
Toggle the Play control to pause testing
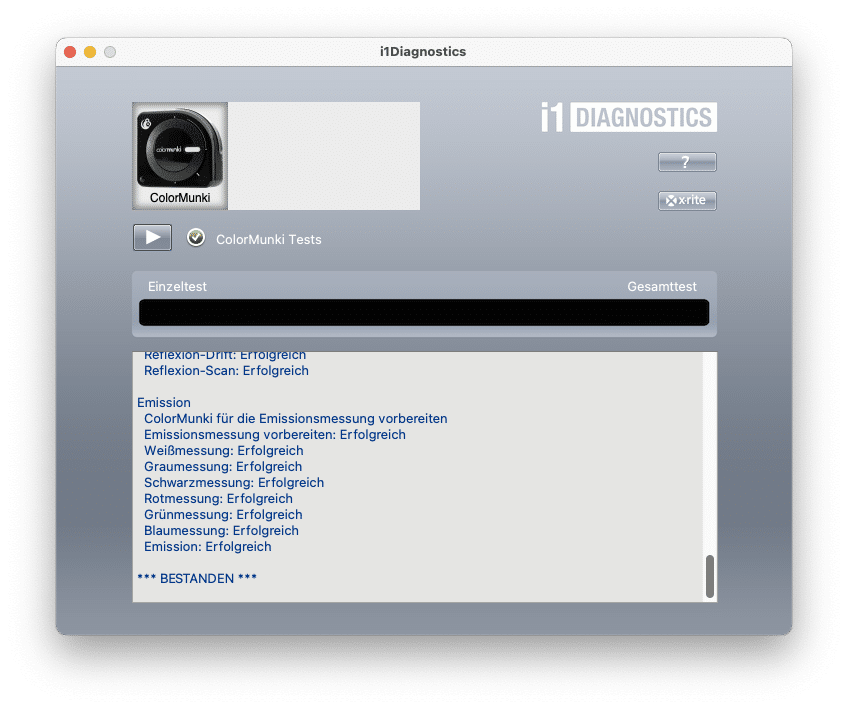tap(152, 237)
